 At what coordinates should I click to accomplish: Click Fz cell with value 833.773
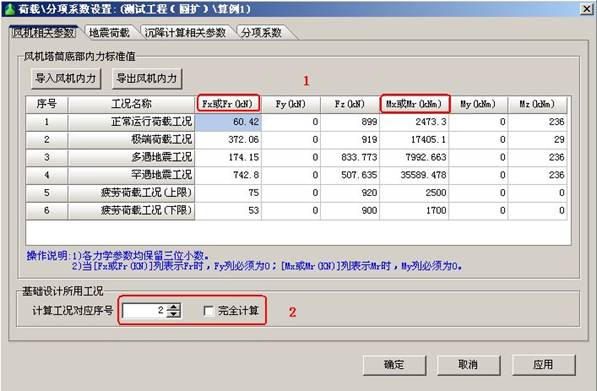tap(350, 157)
